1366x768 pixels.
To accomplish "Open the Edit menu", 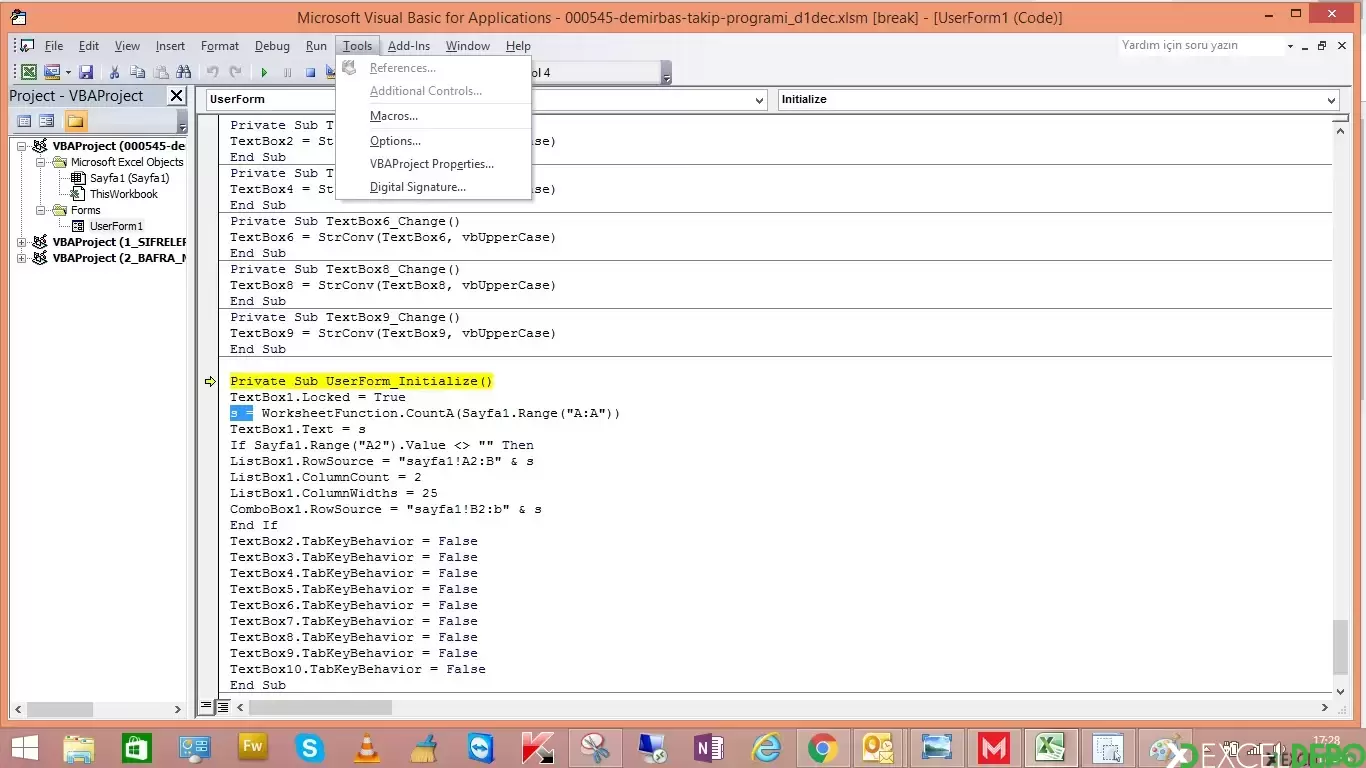I will pyautogui.click(x=89, y=46).
